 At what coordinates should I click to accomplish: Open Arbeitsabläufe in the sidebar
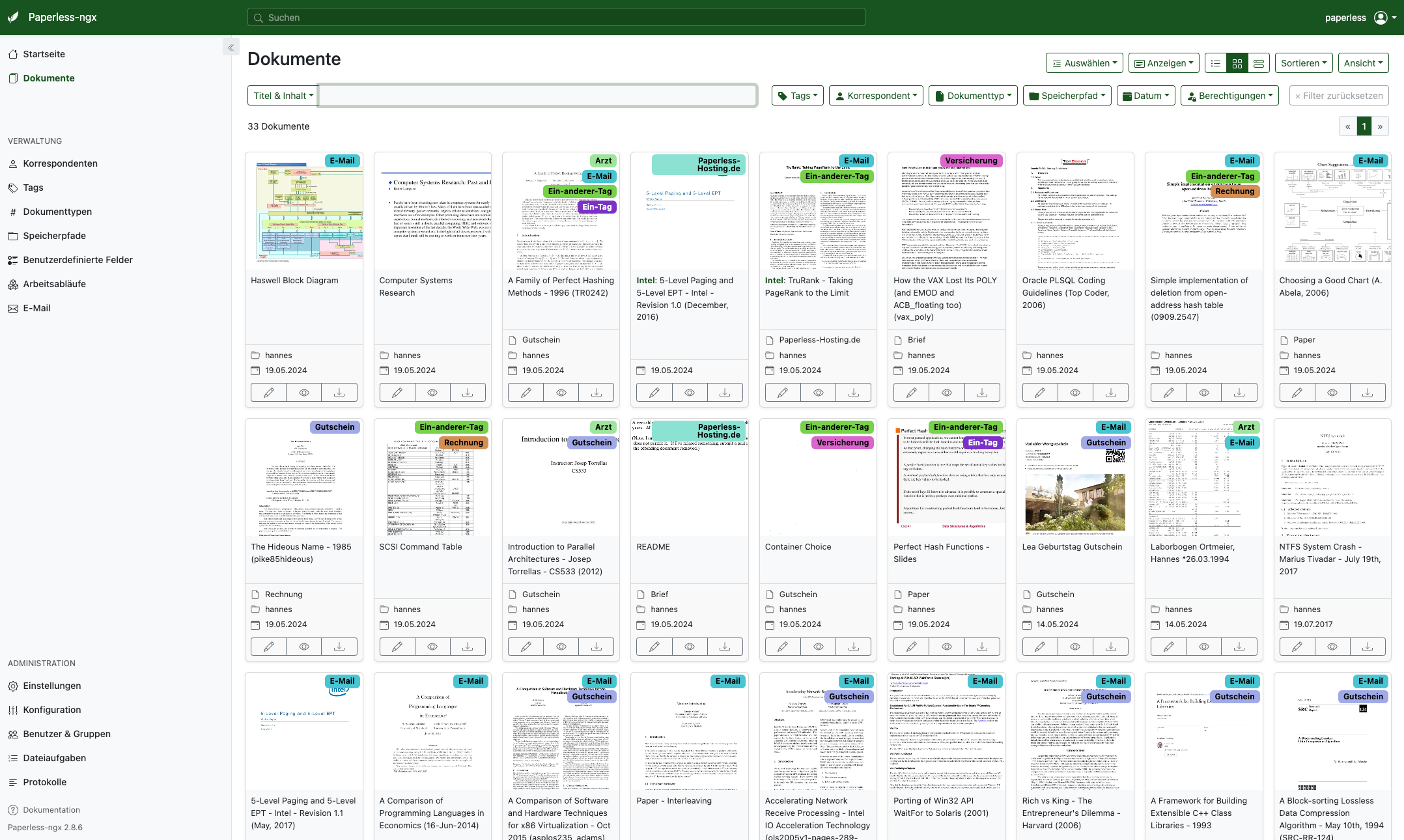pyautogui.click(x=54, y=284)
